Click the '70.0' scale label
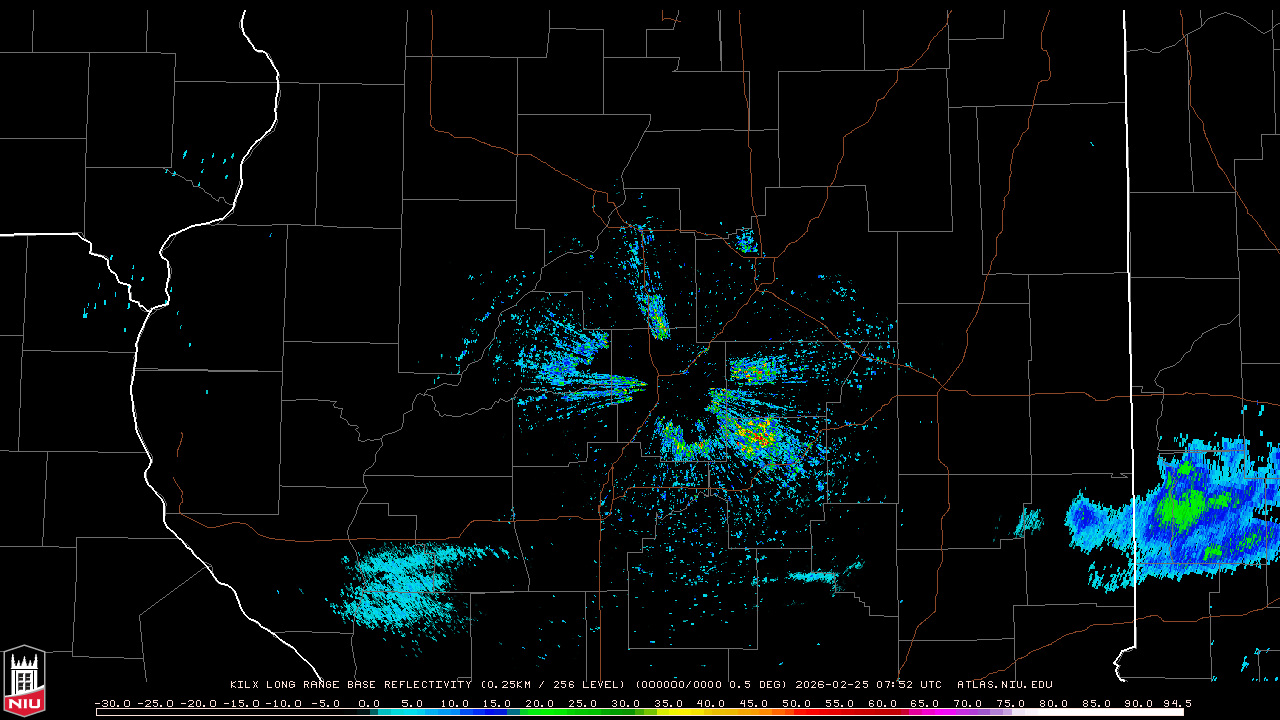 tap(968, 703)
